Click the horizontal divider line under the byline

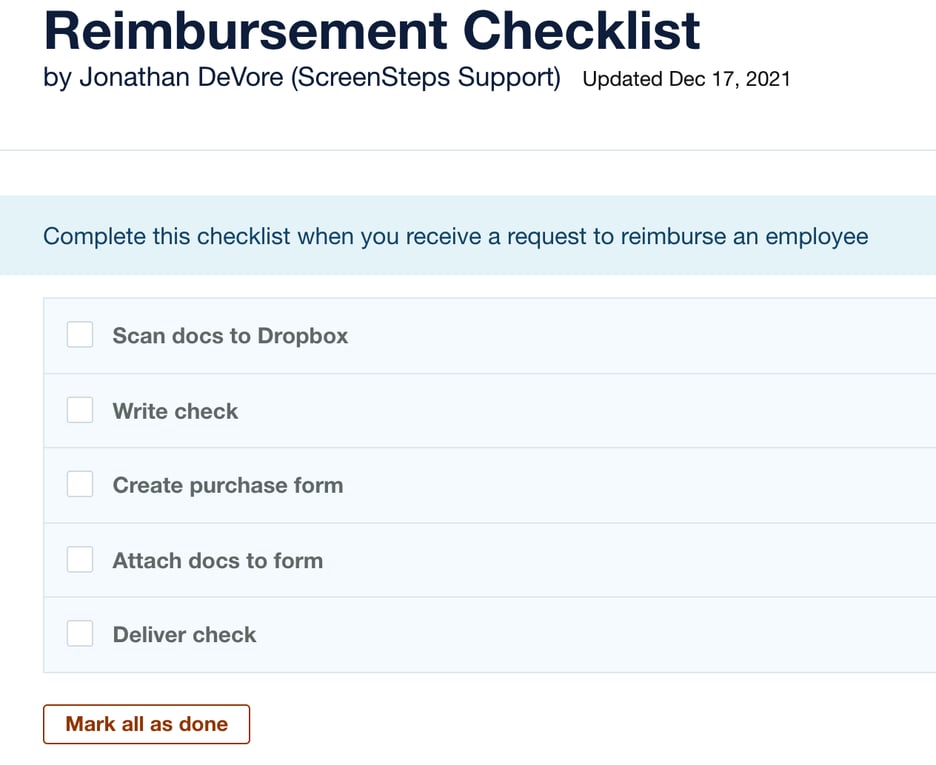tap(468, 151)
